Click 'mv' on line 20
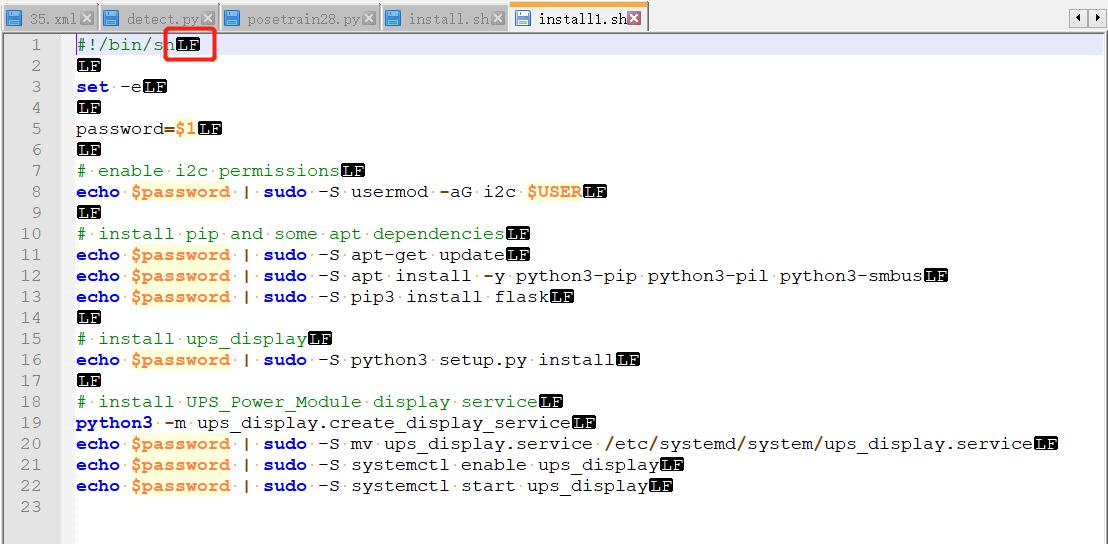 [362, 444]
